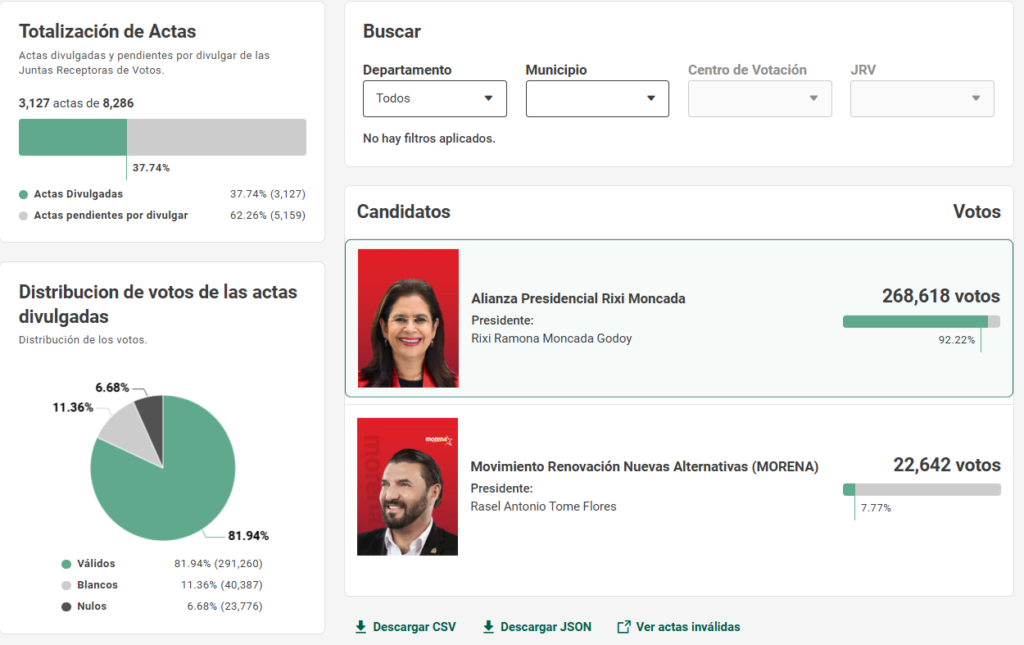This screenshot has height=645, width=1024.
Task: Click the gray Actas pendientes legend dot
Action: (24, 216)
